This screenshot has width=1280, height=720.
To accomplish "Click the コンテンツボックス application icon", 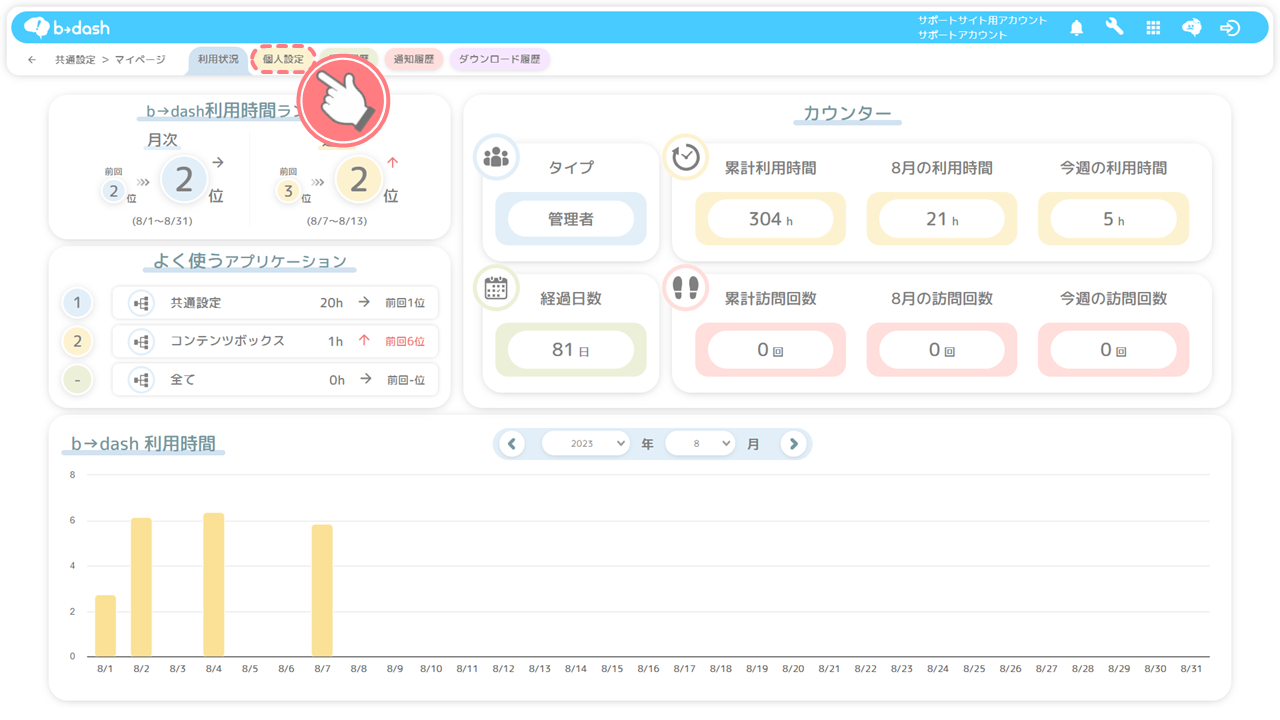I will (141, 341).
